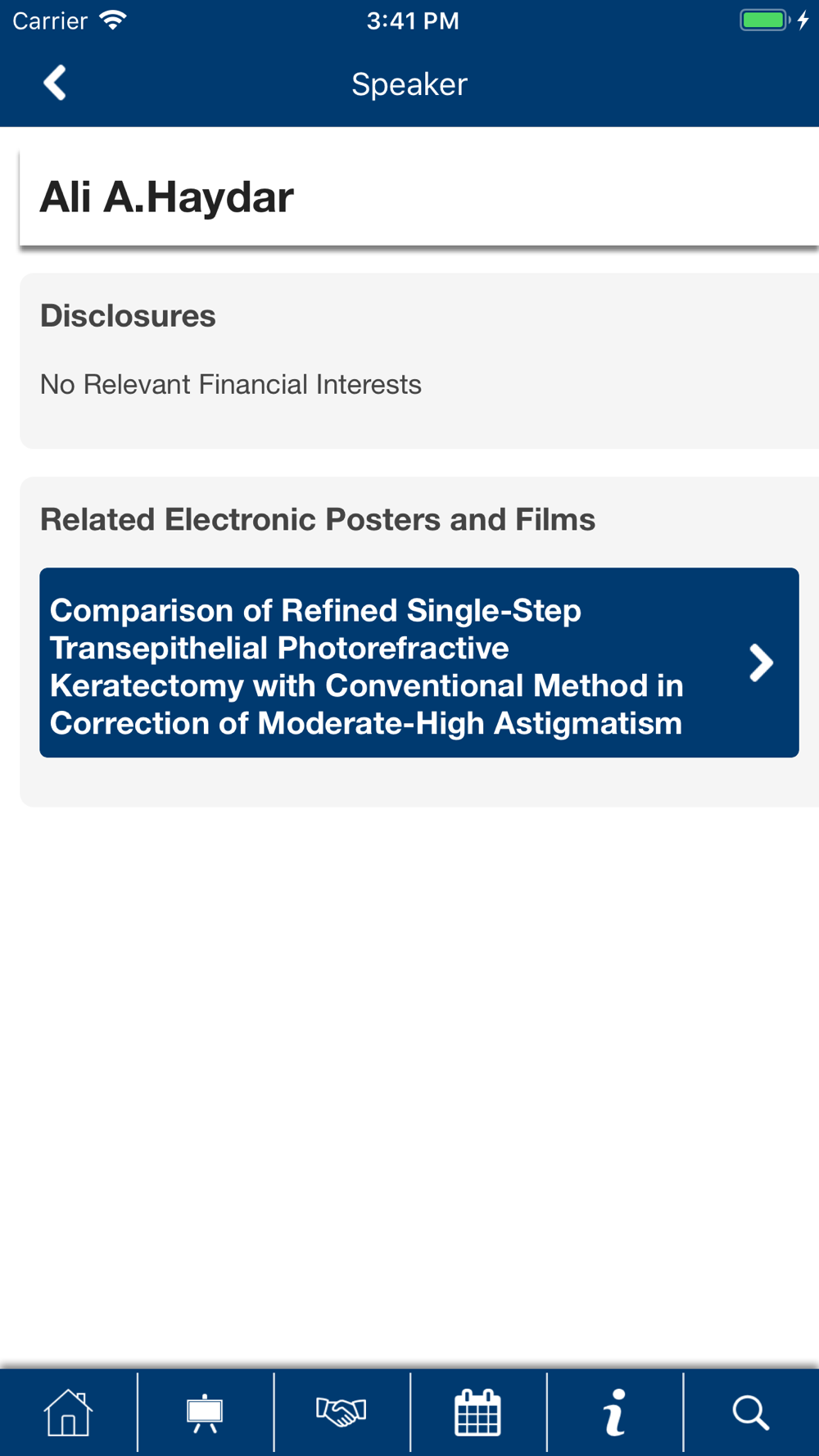Tap Related Electronic Posters and Films heading
Viewport: 819px width, 1456px height.
tap(318, 519)
